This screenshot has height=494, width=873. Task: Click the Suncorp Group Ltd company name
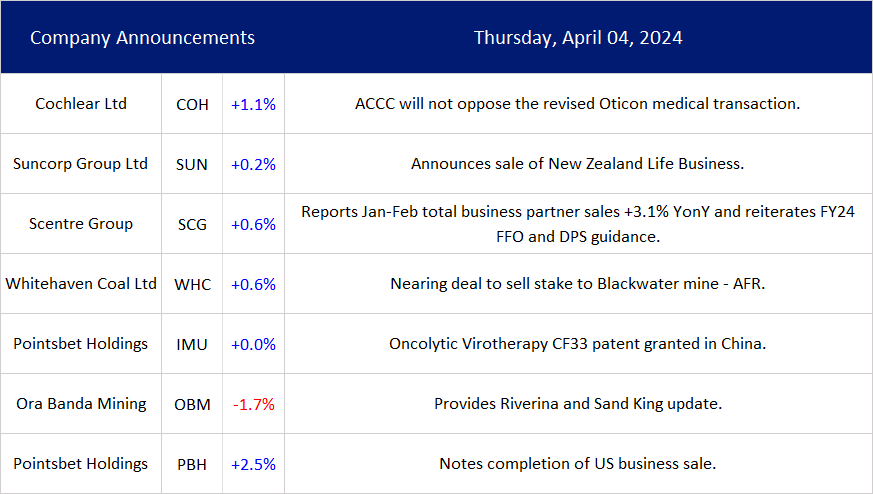click(x=81, y=164)
